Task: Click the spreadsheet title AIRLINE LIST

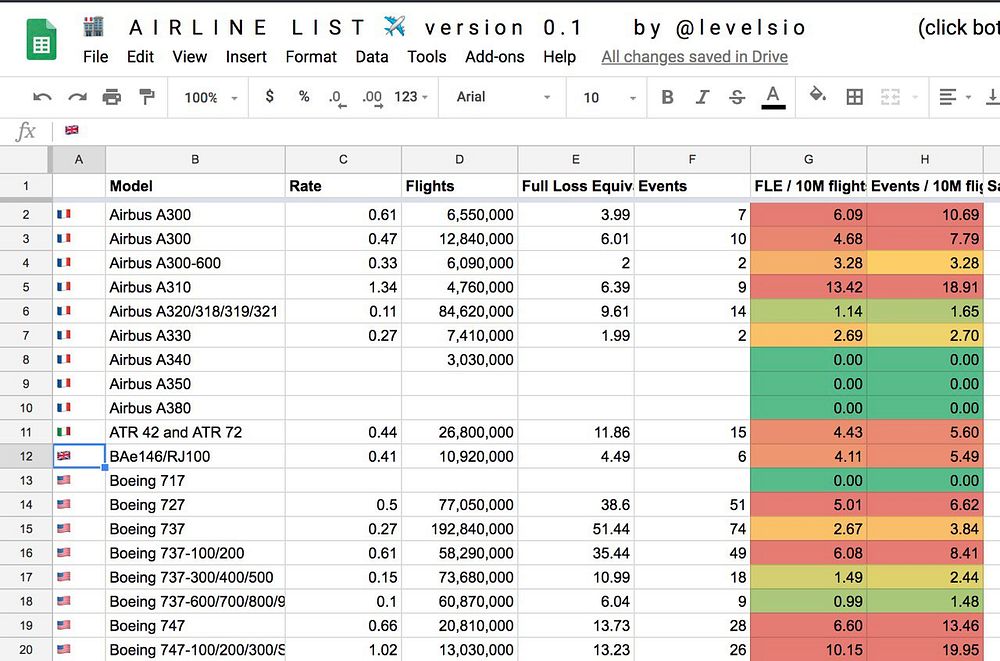Action: tap(247, 27)
